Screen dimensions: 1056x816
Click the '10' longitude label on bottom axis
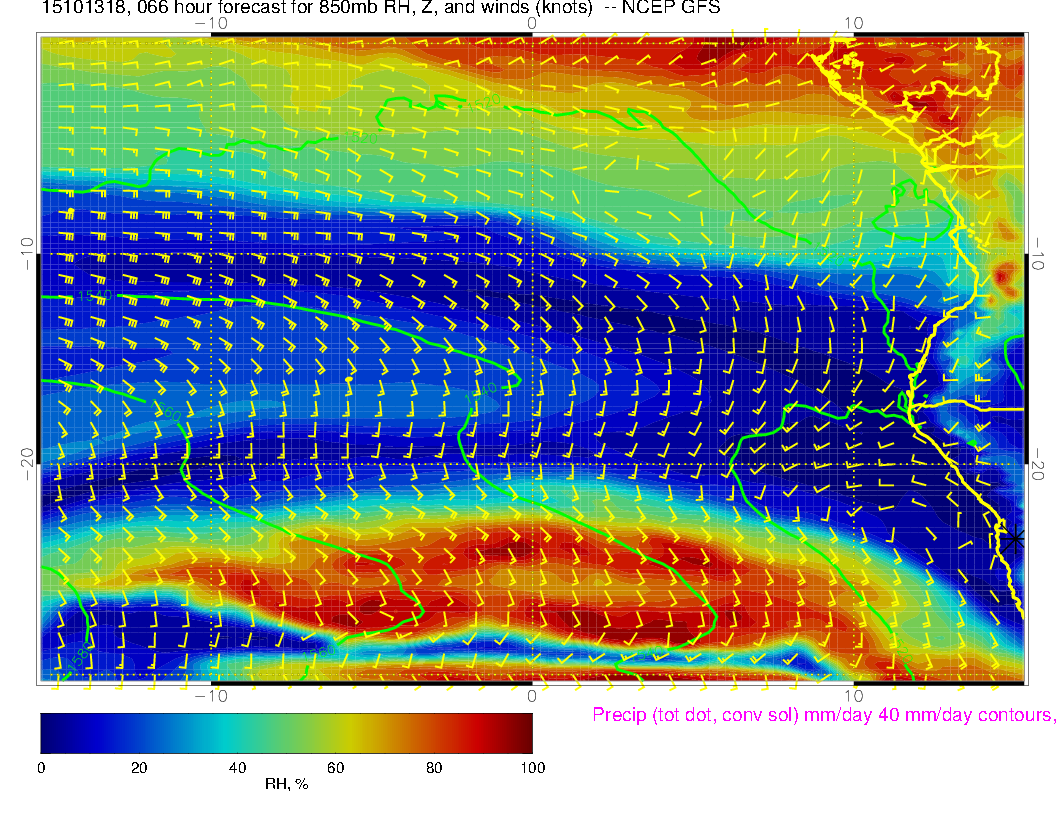point(853,696)
